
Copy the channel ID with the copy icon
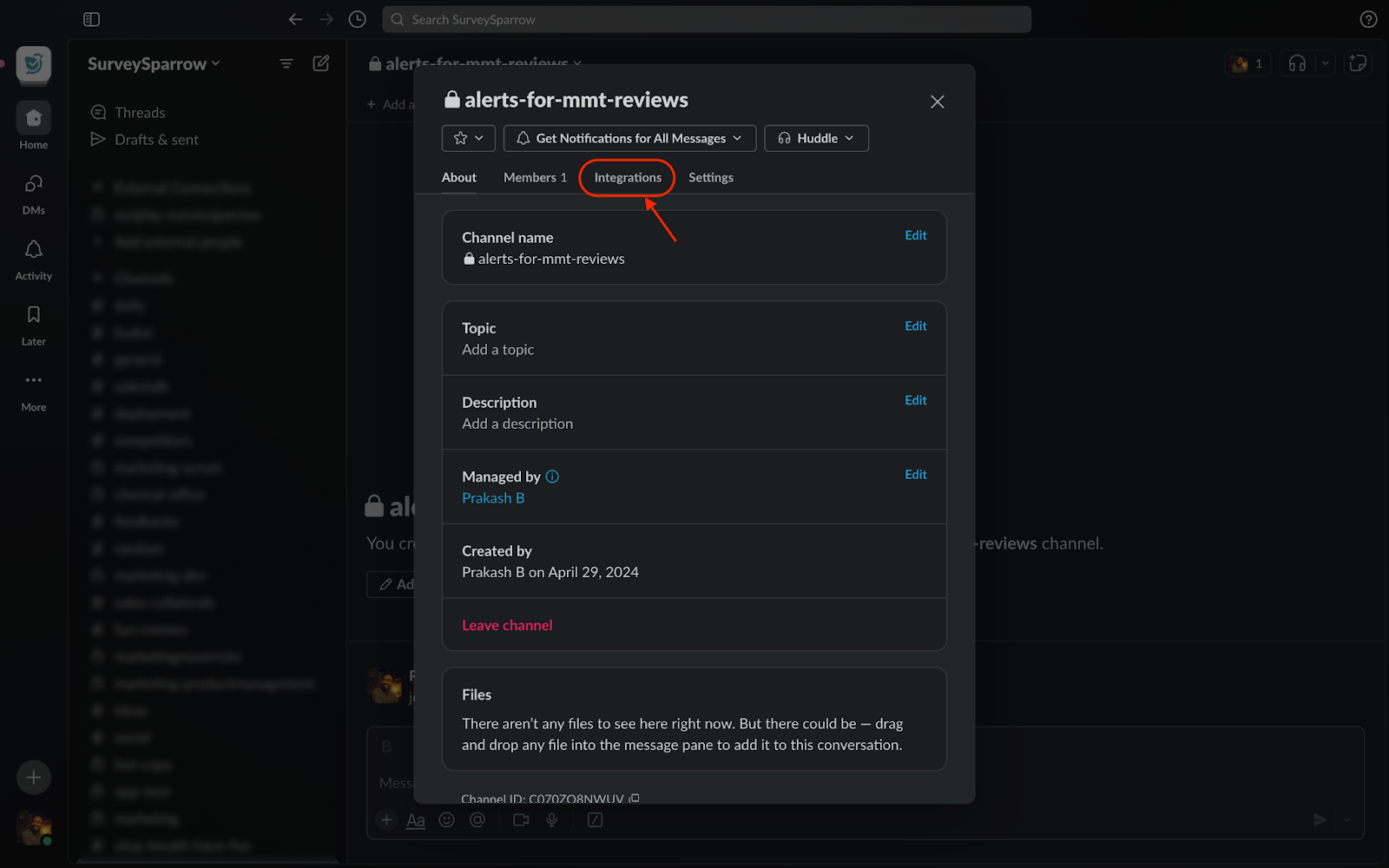click(635, 798)
